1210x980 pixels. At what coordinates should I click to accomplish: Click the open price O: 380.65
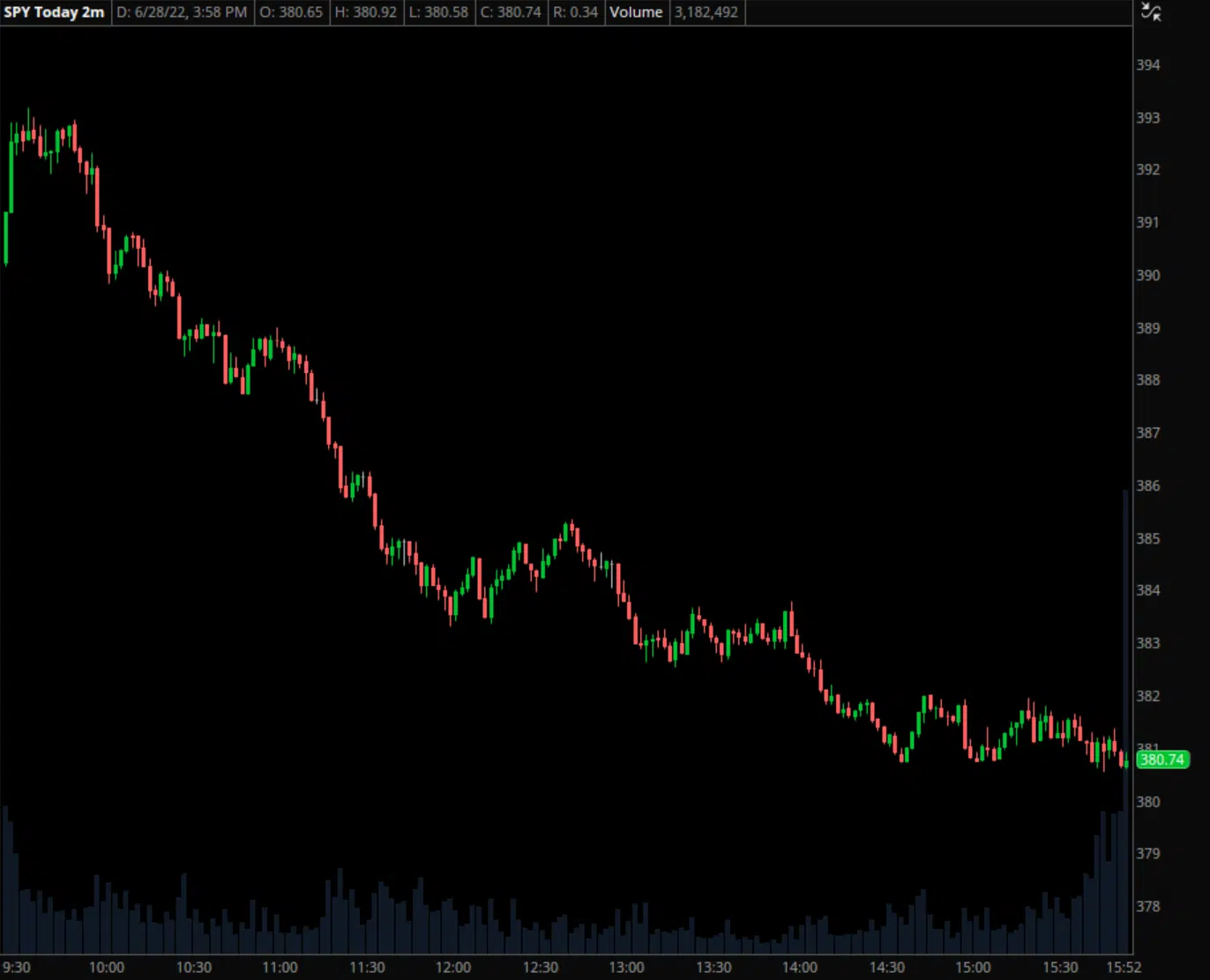pyautogui.click(x=291, y=12)
